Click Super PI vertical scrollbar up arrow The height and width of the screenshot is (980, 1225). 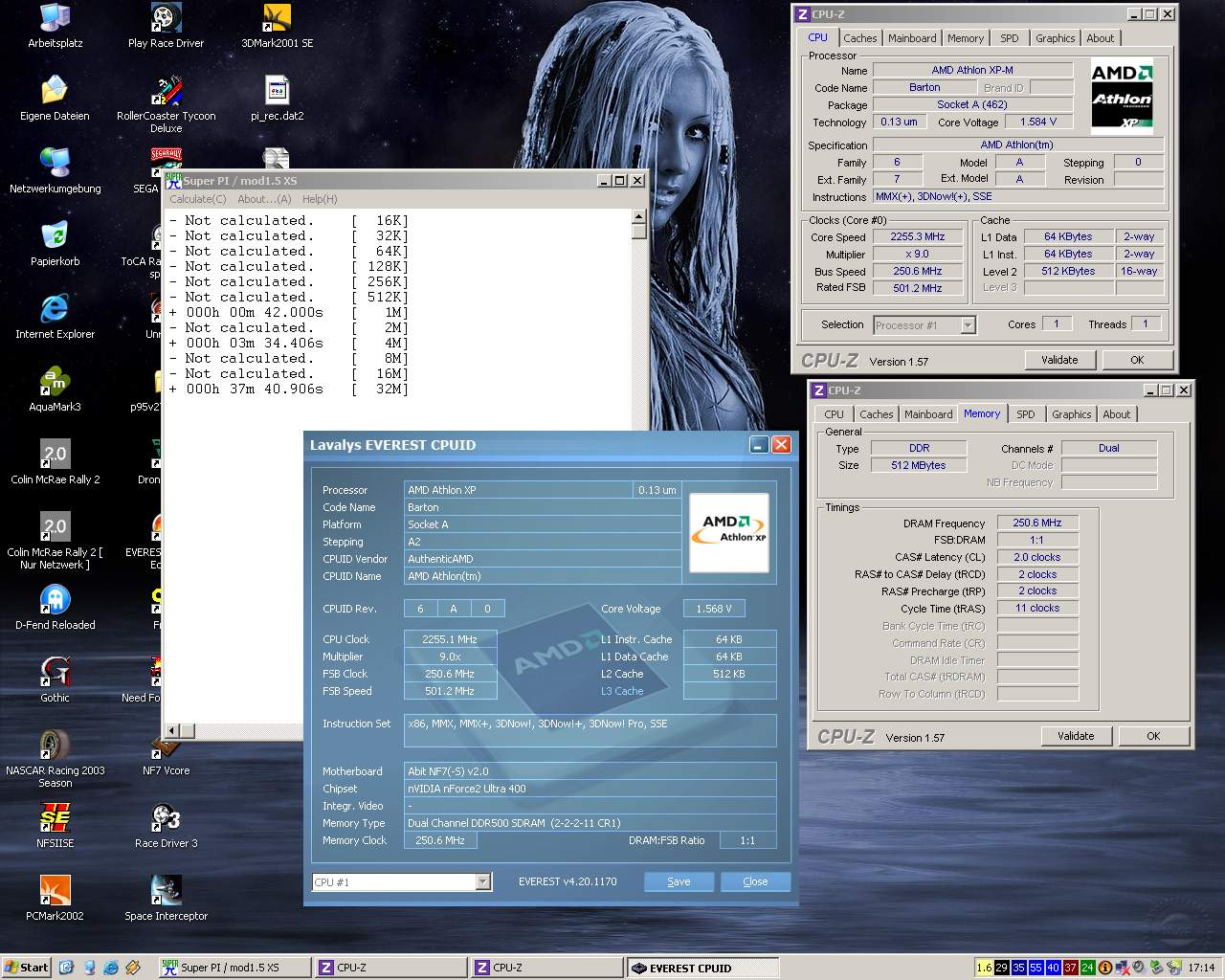point(639,216)
